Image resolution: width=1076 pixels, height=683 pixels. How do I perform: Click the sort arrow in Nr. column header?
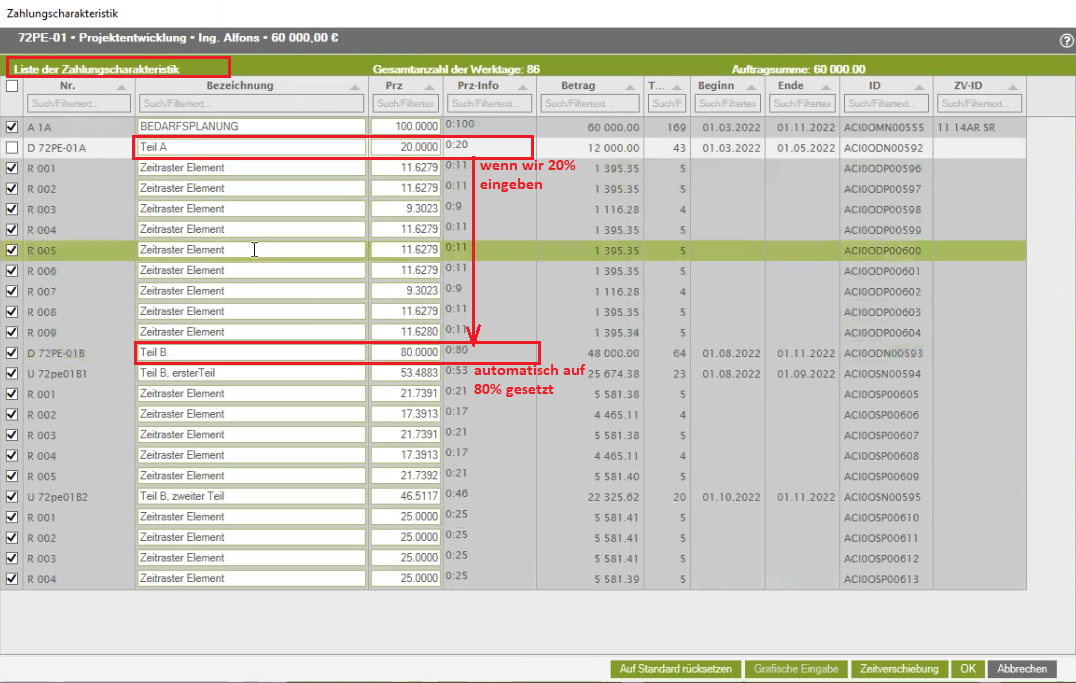click(x=121, y=87)
